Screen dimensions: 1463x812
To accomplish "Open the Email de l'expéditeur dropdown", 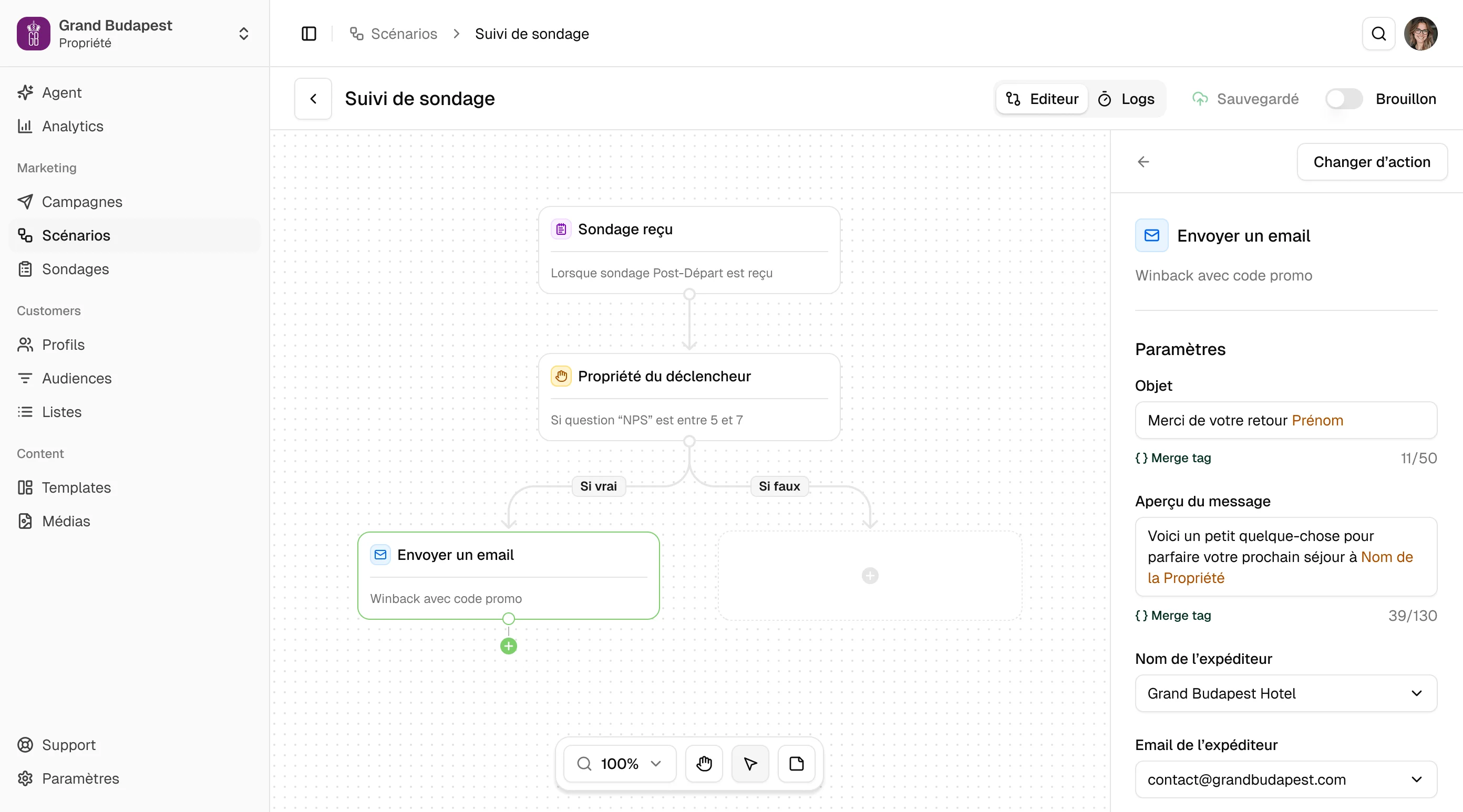I will (x=1286, y=779).
